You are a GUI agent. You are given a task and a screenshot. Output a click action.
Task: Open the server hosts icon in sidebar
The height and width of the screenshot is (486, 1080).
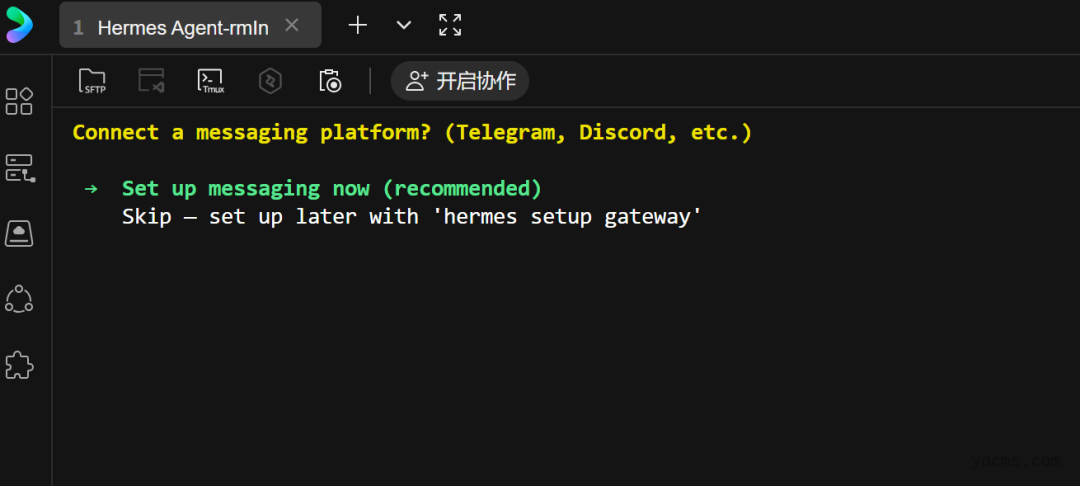pyautogui.click(x=19, y=167)
